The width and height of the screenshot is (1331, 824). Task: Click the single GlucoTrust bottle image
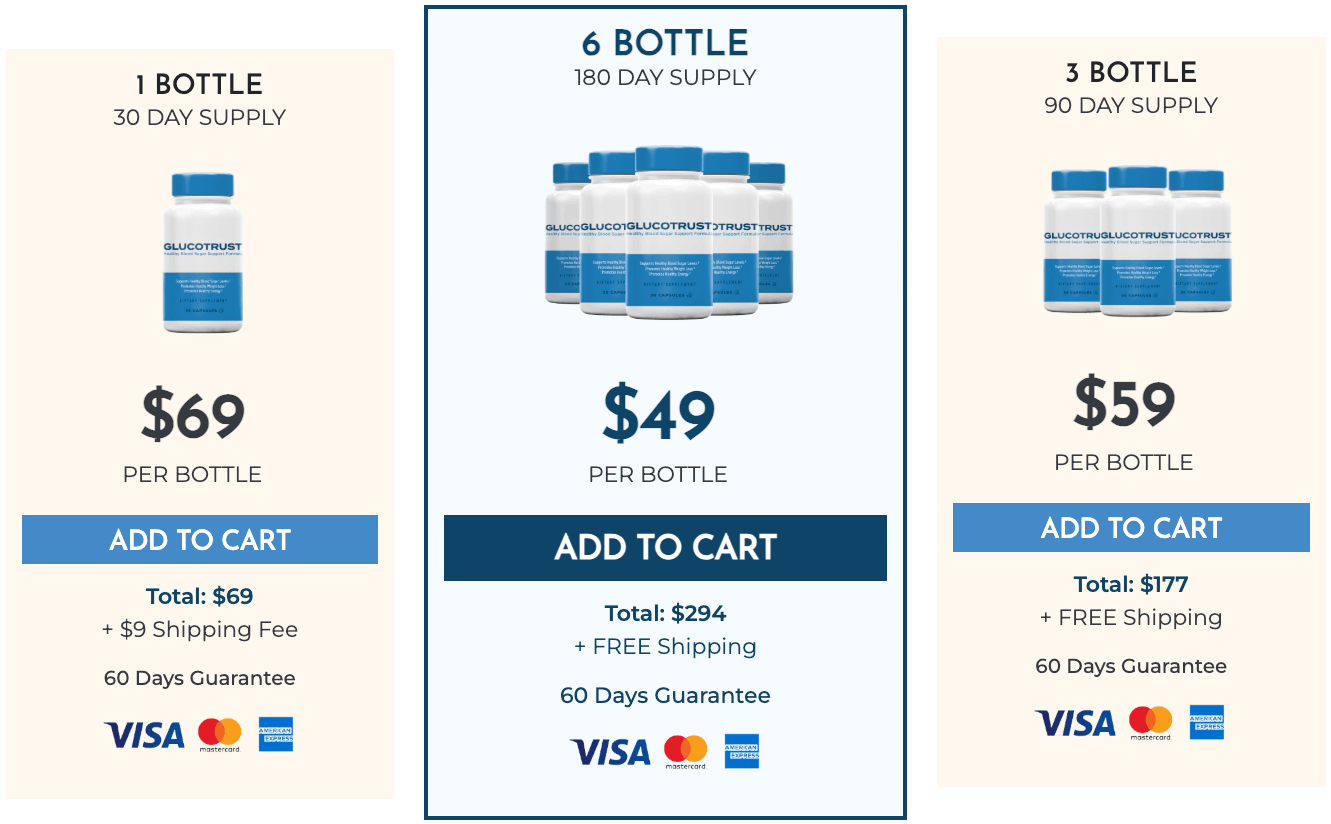(x=202, y=252)
